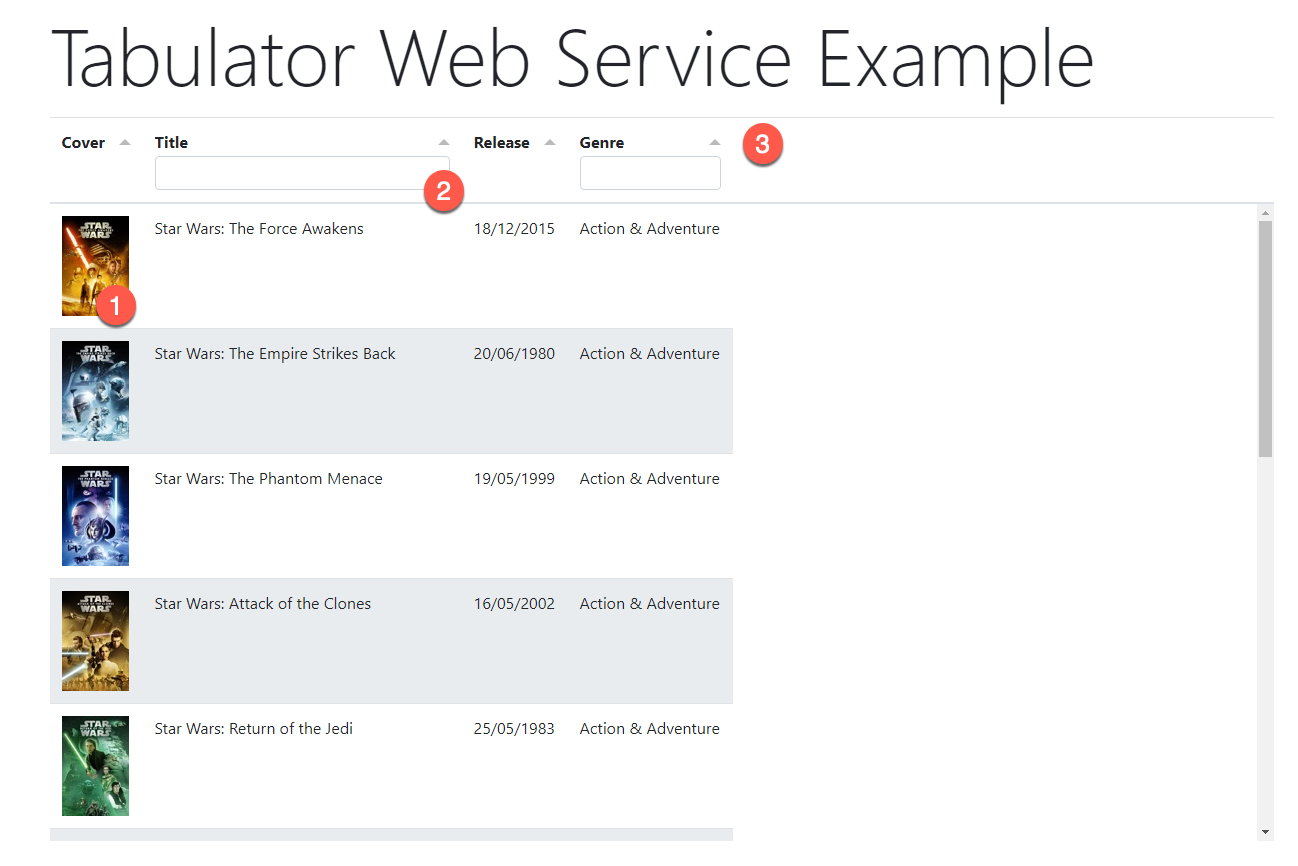Open The Force Awakens cover thumbnail

coord(95,266)
